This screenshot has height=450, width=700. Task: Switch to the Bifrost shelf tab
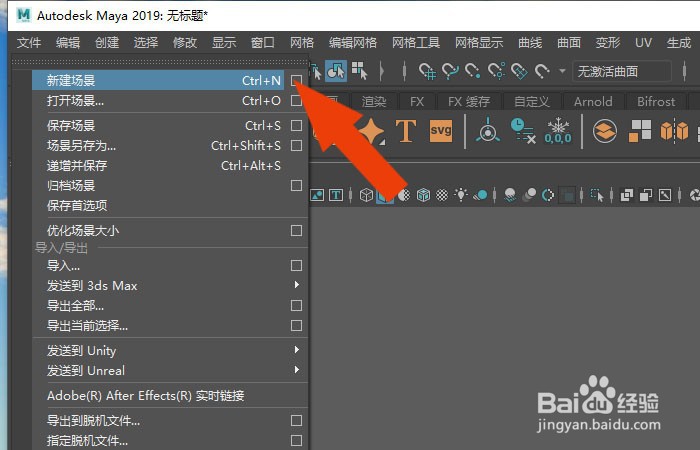pyautogui.click(x=656, y=102)
